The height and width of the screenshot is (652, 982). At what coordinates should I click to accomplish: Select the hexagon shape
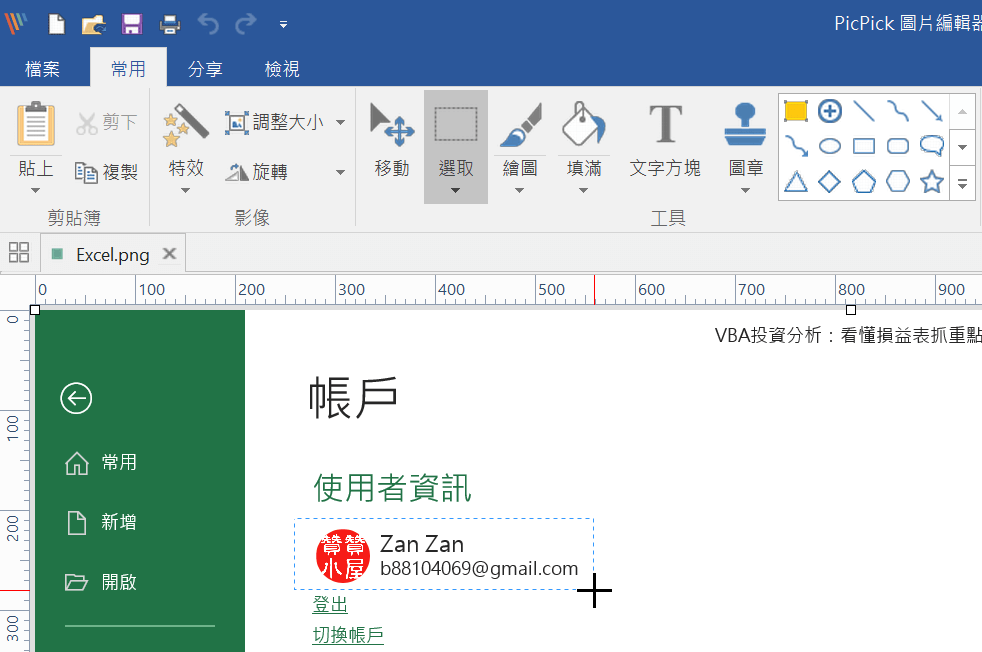tap(898, 182)
